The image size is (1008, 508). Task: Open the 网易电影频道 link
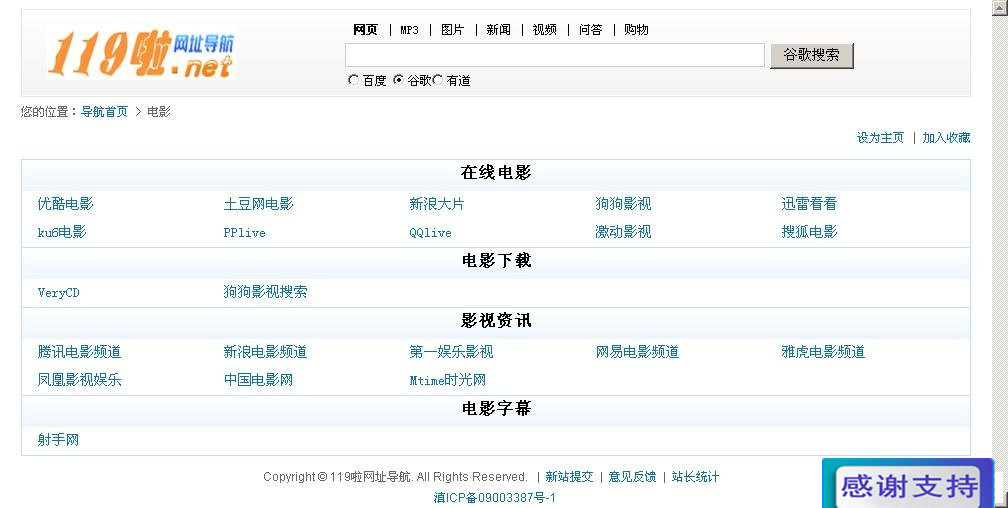(x=637, y=352)
